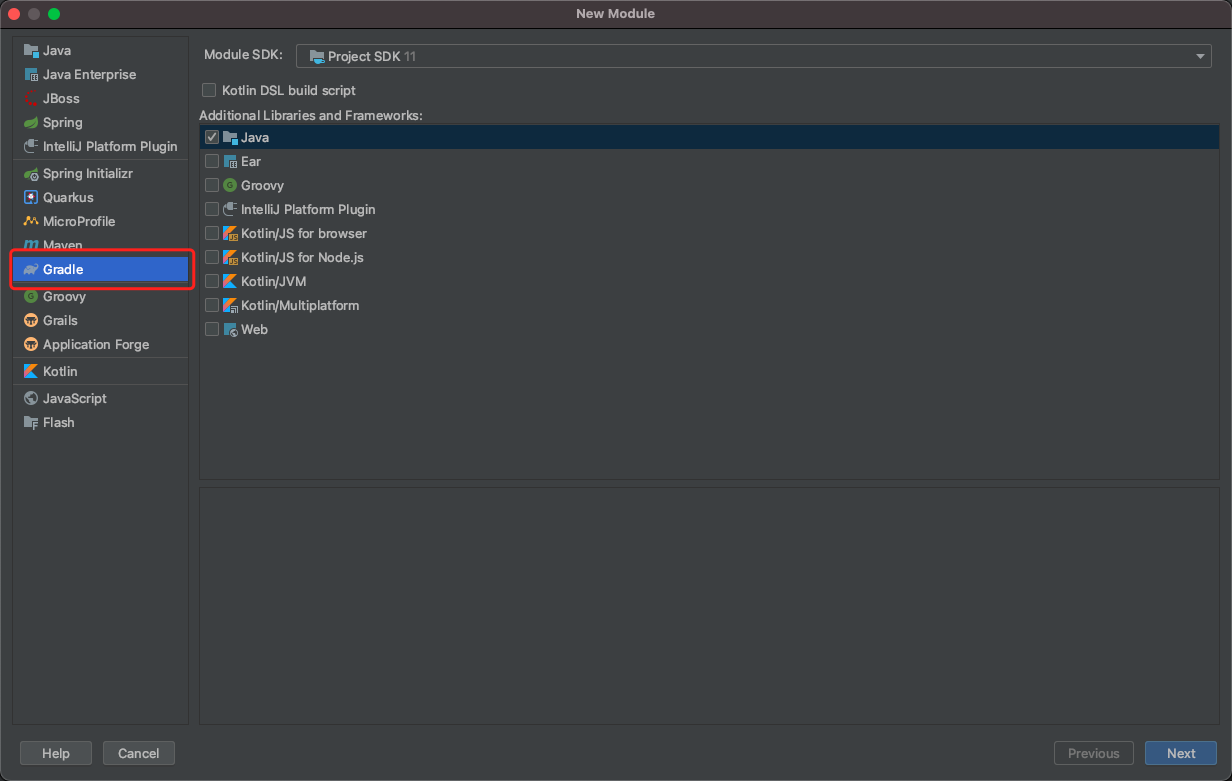
Task: Click the Kotlin/Multiplatform row text
Action: [300, 305]
